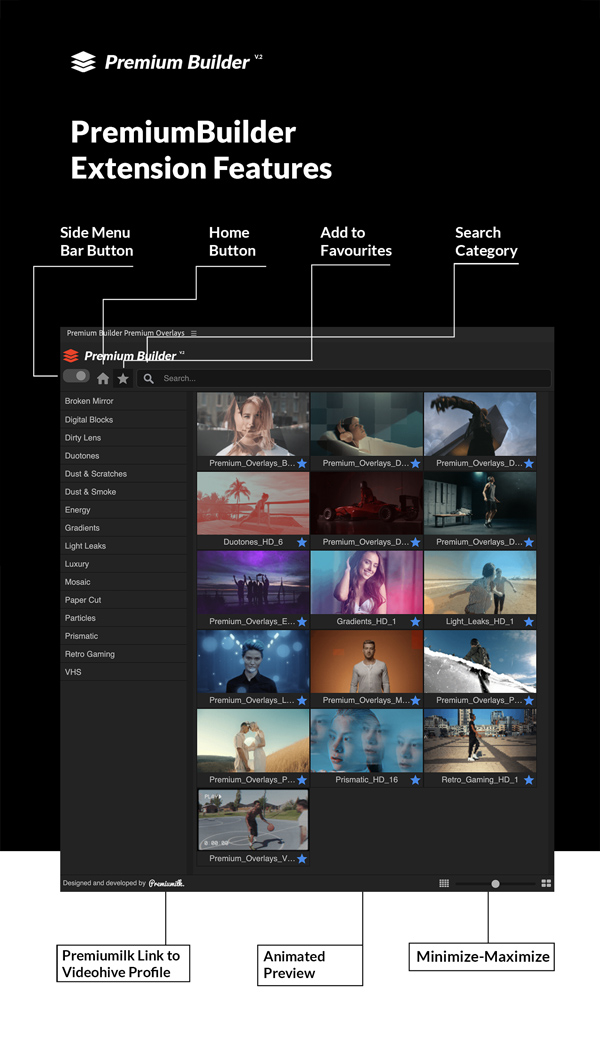Open the Premiumilk link in footer
Viewport: 600px width, 1049px height.
pos(167,883)
